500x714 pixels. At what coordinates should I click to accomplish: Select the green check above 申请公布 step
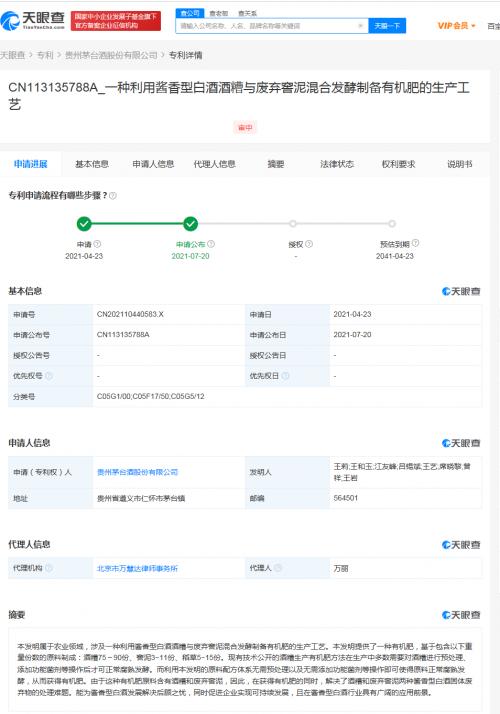pos(190,224)
